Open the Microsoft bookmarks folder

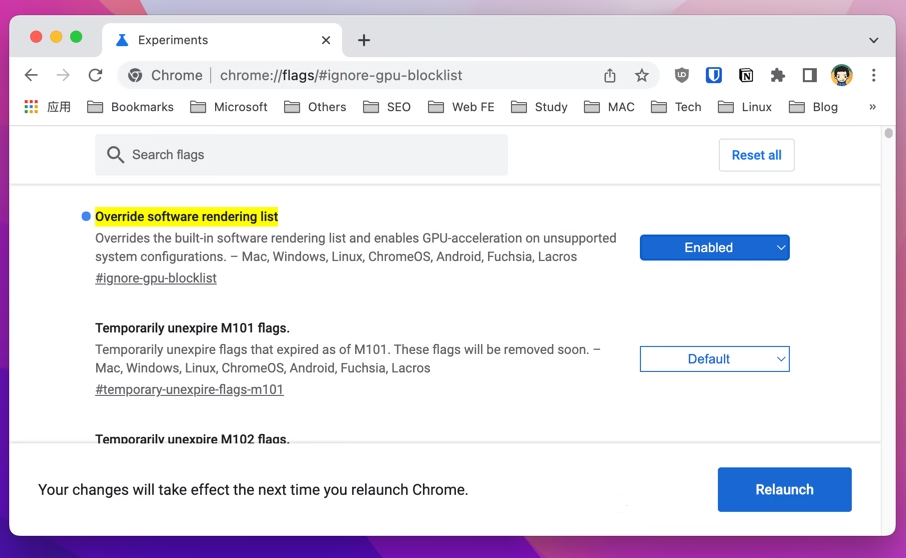tap(229, 107)
